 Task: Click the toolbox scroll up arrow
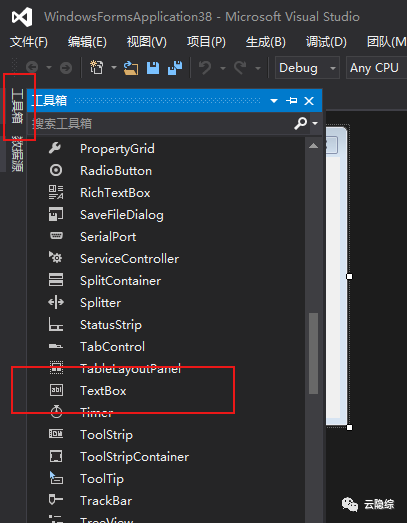coord(313,146)
